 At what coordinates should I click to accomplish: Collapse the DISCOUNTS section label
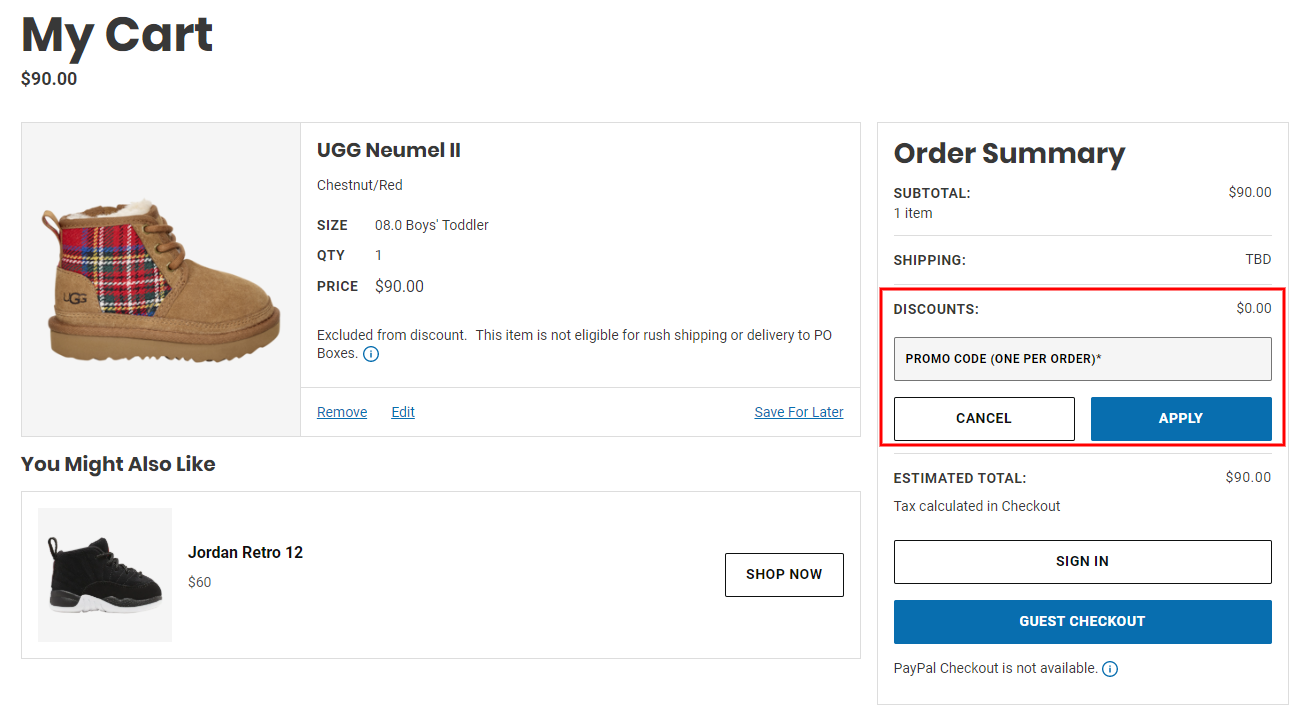click(x=936, y=310)
